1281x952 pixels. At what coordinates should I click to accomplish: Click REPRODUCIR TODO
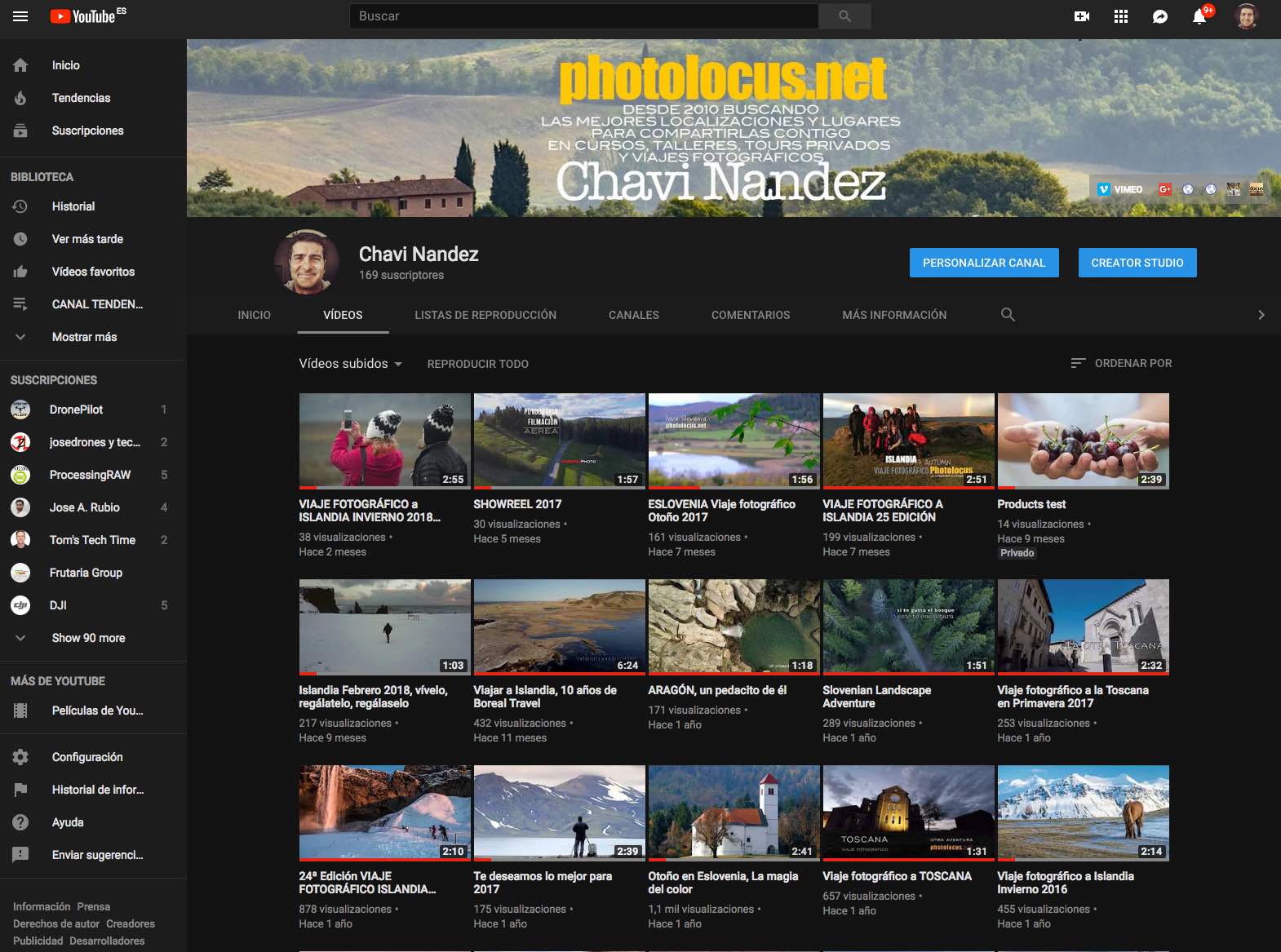[478, 364]
